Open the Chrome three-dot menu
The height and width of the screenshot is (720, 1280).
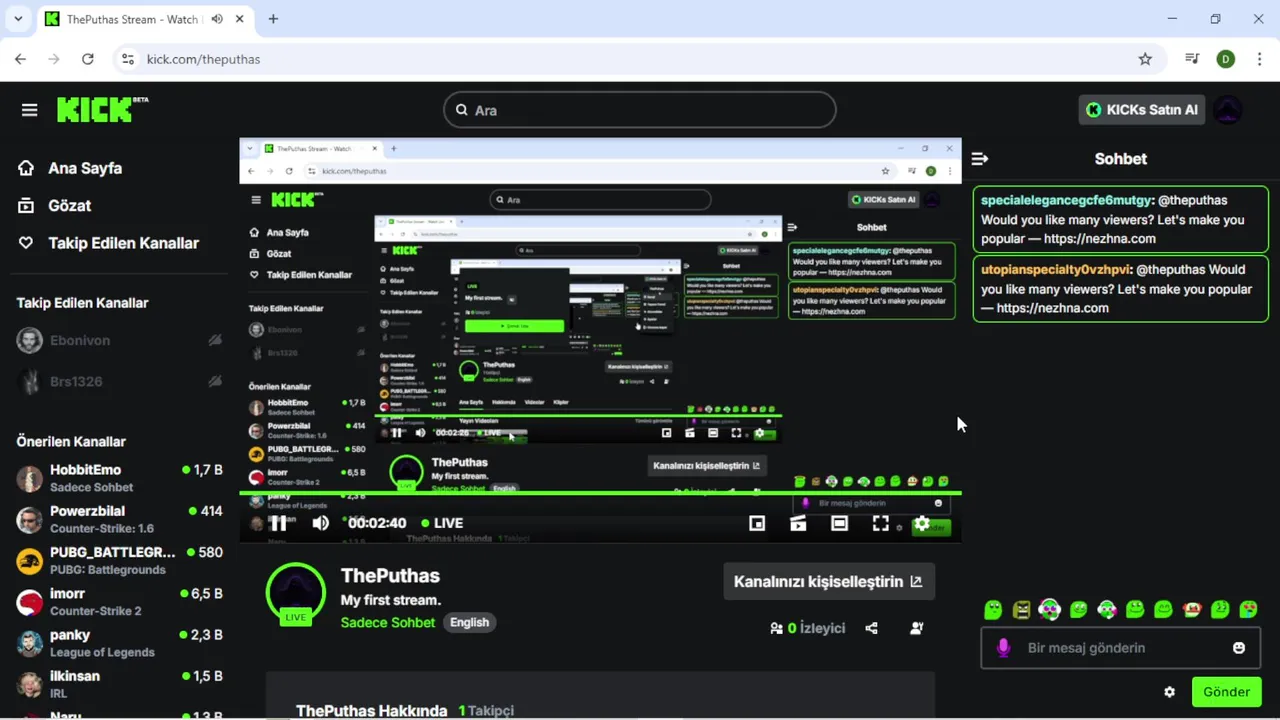coord(1259,59)
